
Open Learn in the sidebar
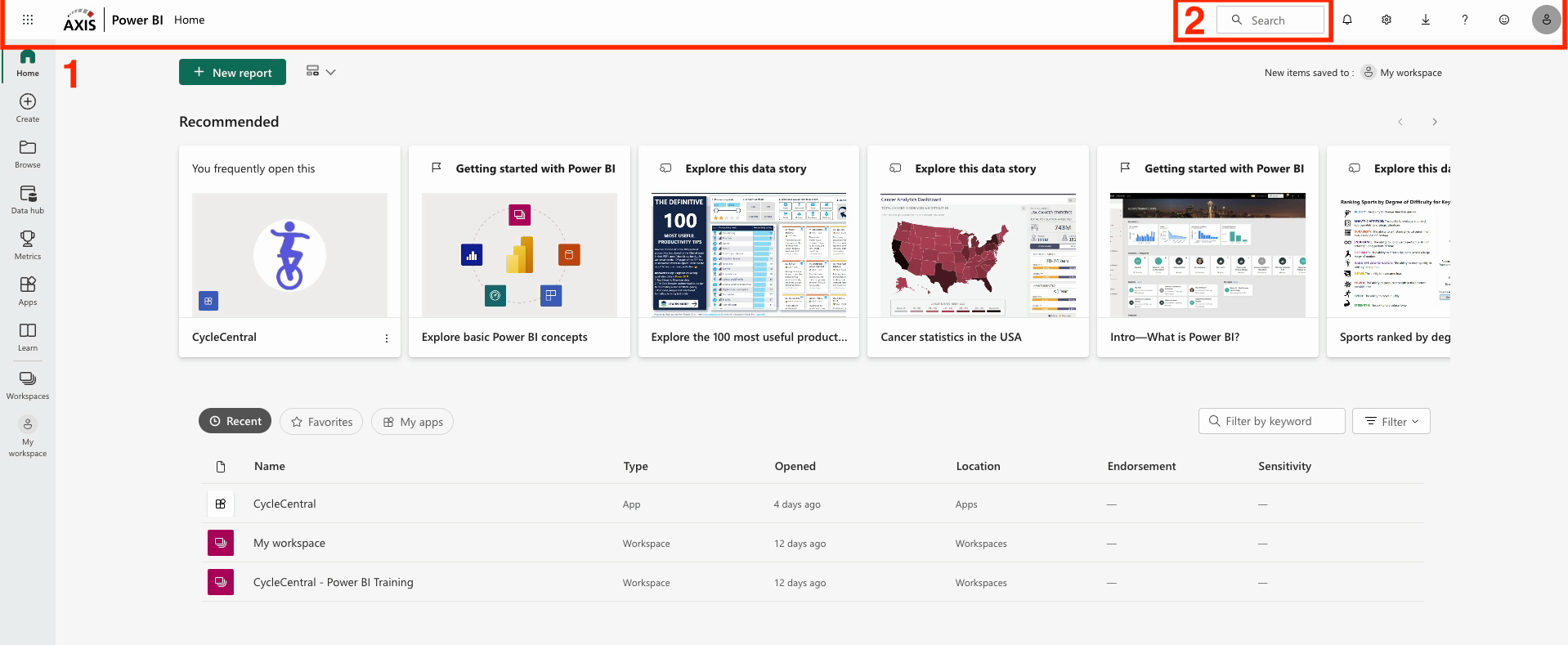point(28,337)
